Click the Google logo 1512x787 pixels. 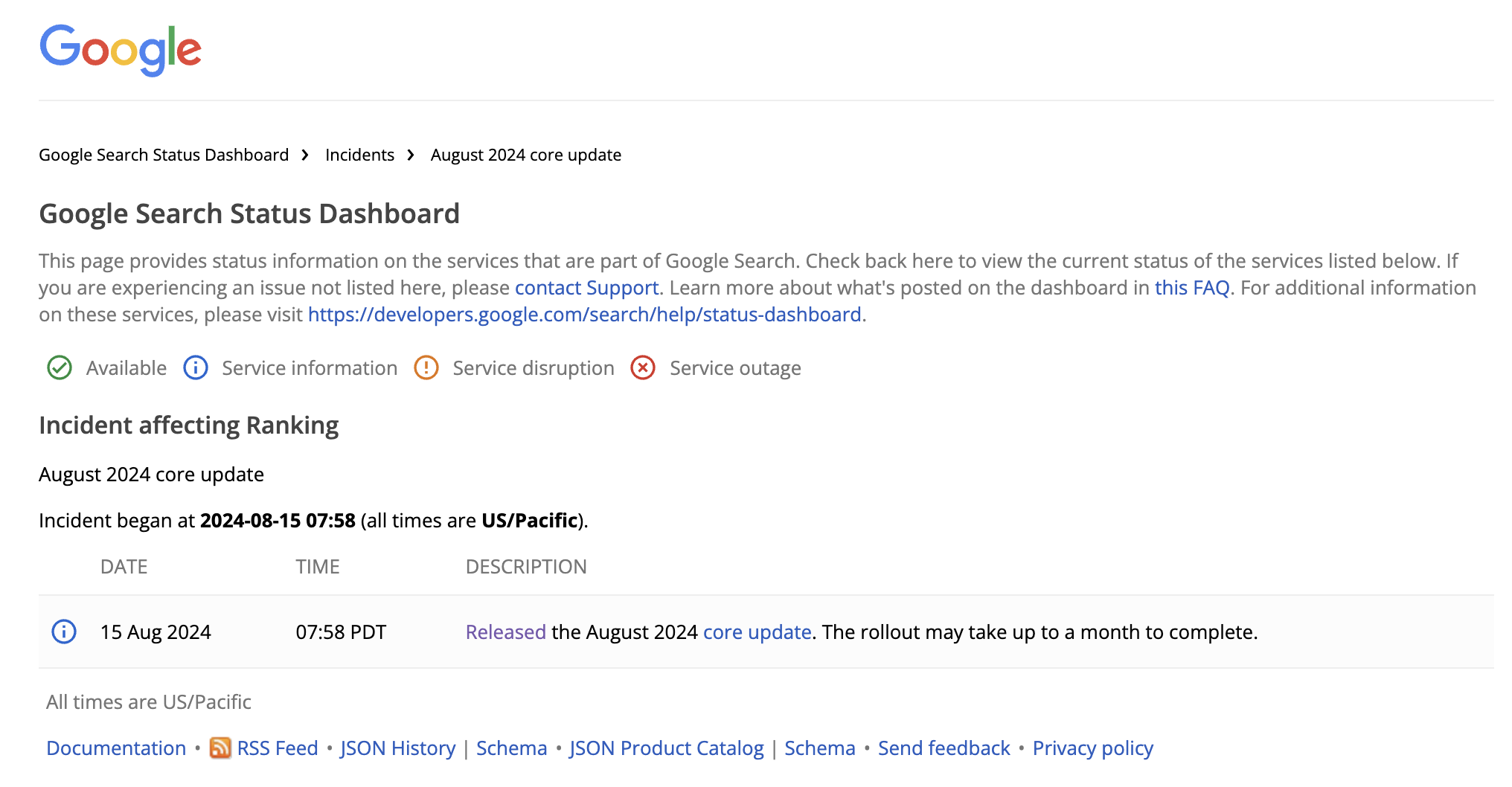click(x=121, y=49)
